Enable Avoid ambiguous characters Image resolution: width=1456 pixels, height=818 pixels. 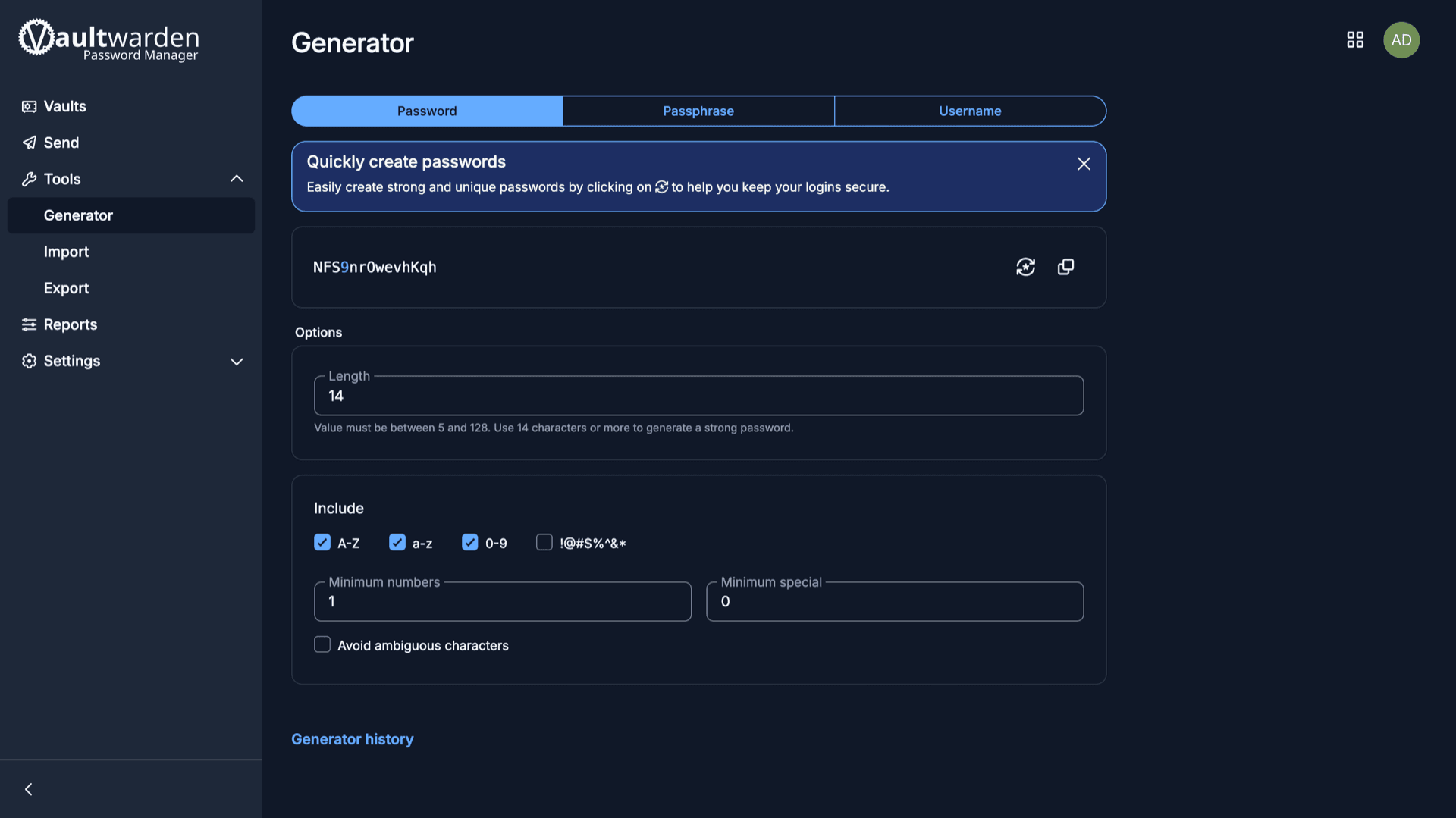tap(322, 644)
